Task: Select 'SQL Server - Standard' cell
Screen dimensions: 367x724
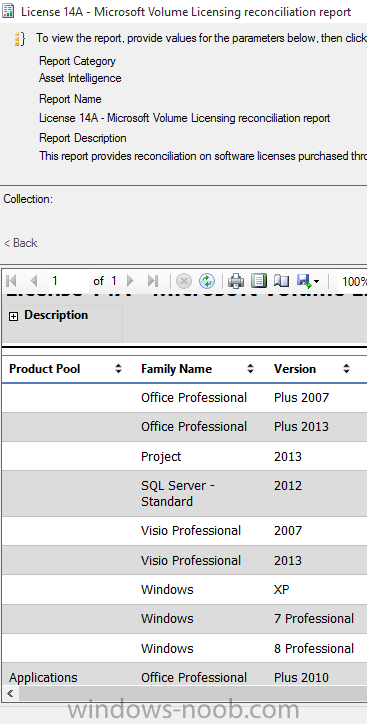Action: tap(178, 493)
